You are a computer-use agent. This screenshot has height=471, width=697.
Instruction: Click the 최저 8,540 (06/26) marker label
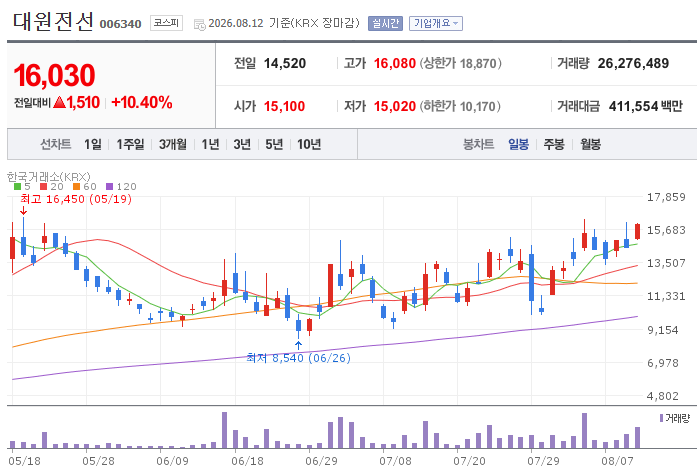pos(298,358)
